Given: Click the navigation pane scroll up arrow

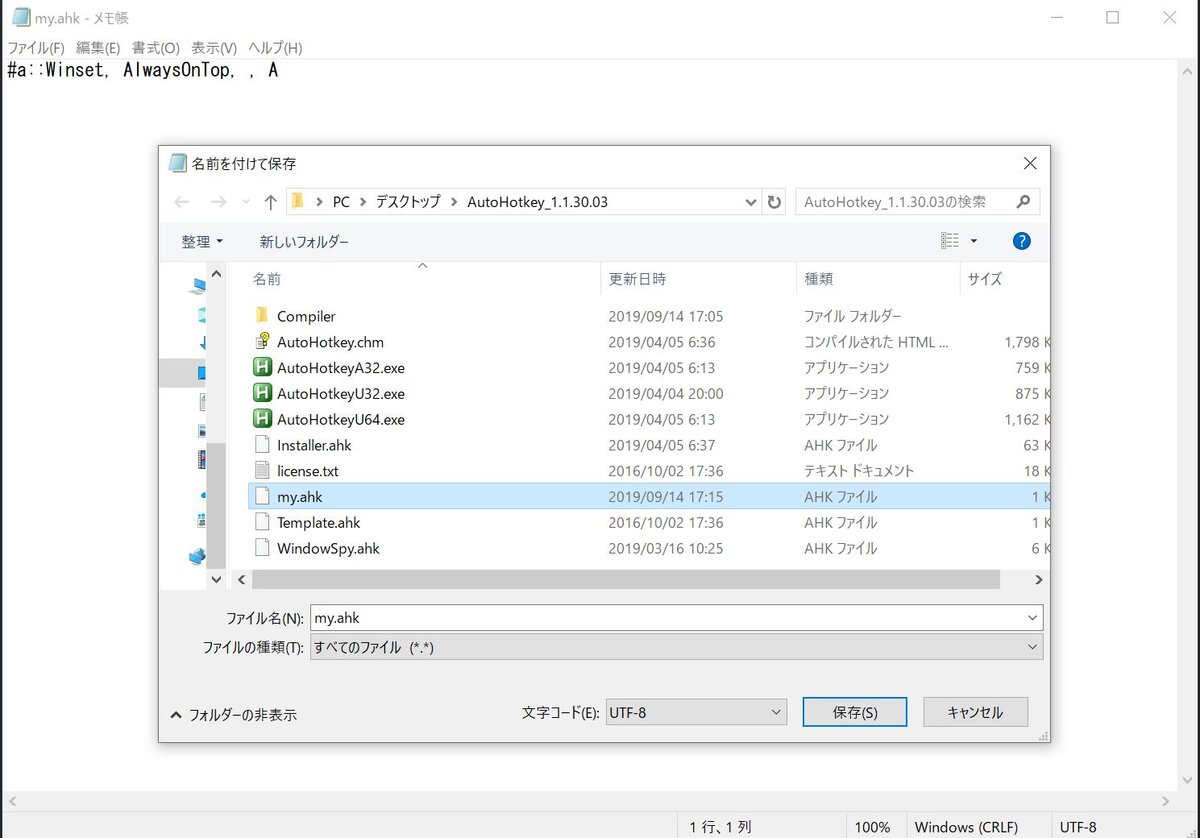Looking at the screenshot, I should [217, 272].
